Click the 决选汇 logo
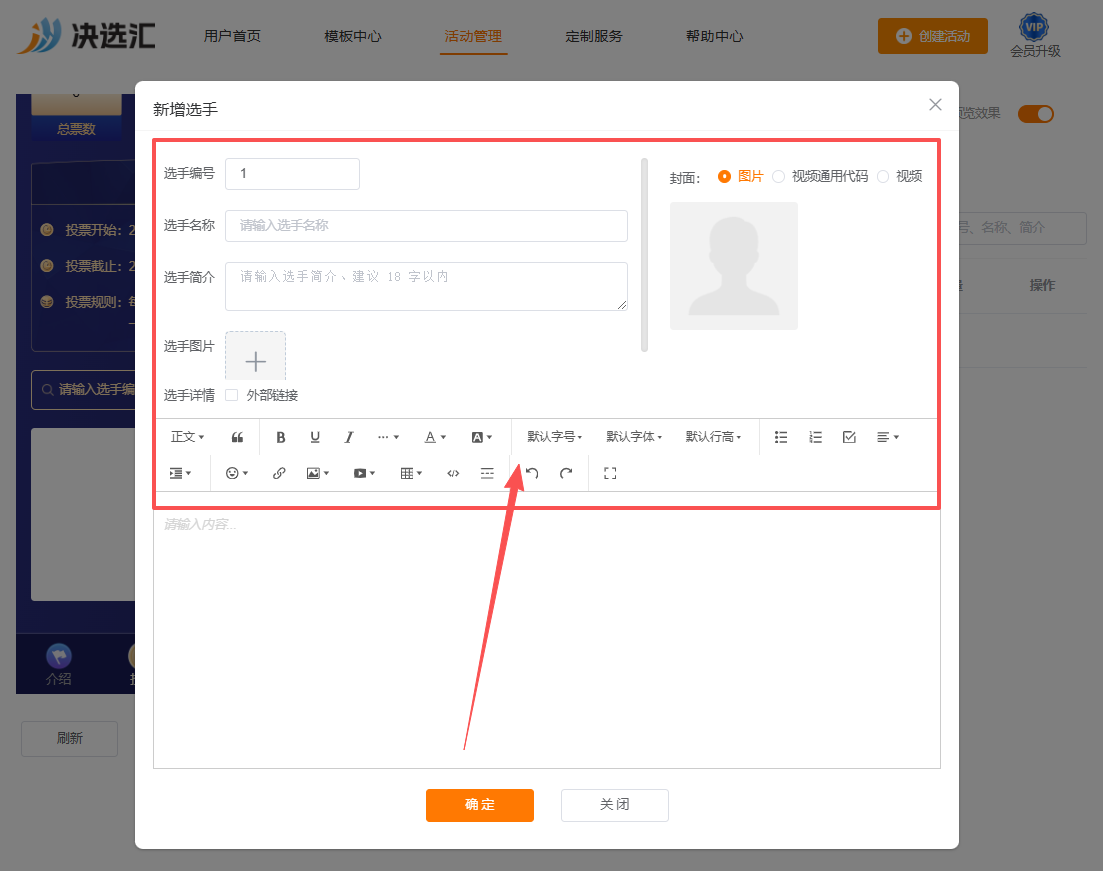Image resolution: width=1103 pixels, height=871 pixels. click(87, 35)
